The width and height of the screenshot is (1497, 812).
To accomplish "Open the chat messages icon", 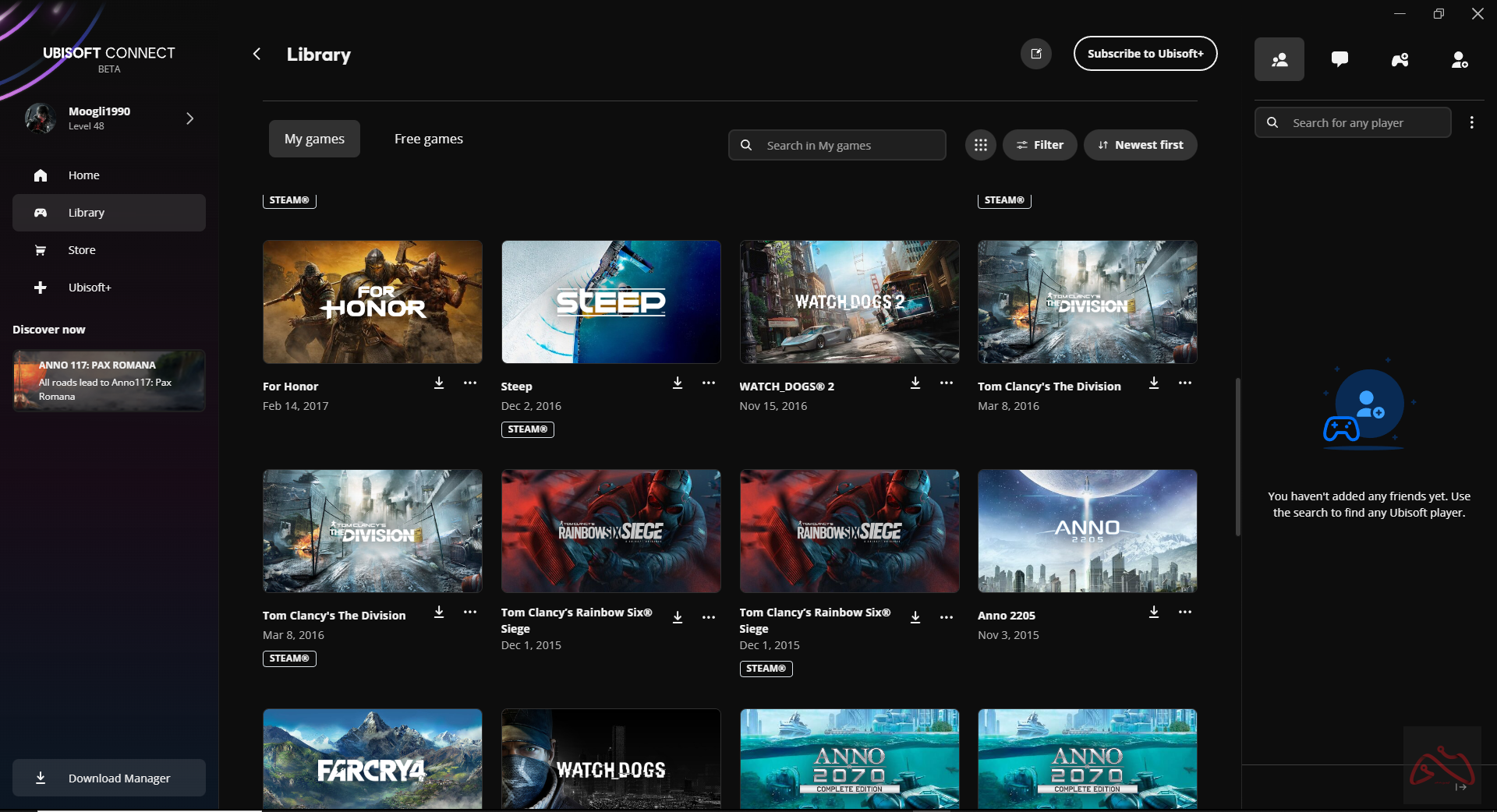I will (x=1340, y=59).
